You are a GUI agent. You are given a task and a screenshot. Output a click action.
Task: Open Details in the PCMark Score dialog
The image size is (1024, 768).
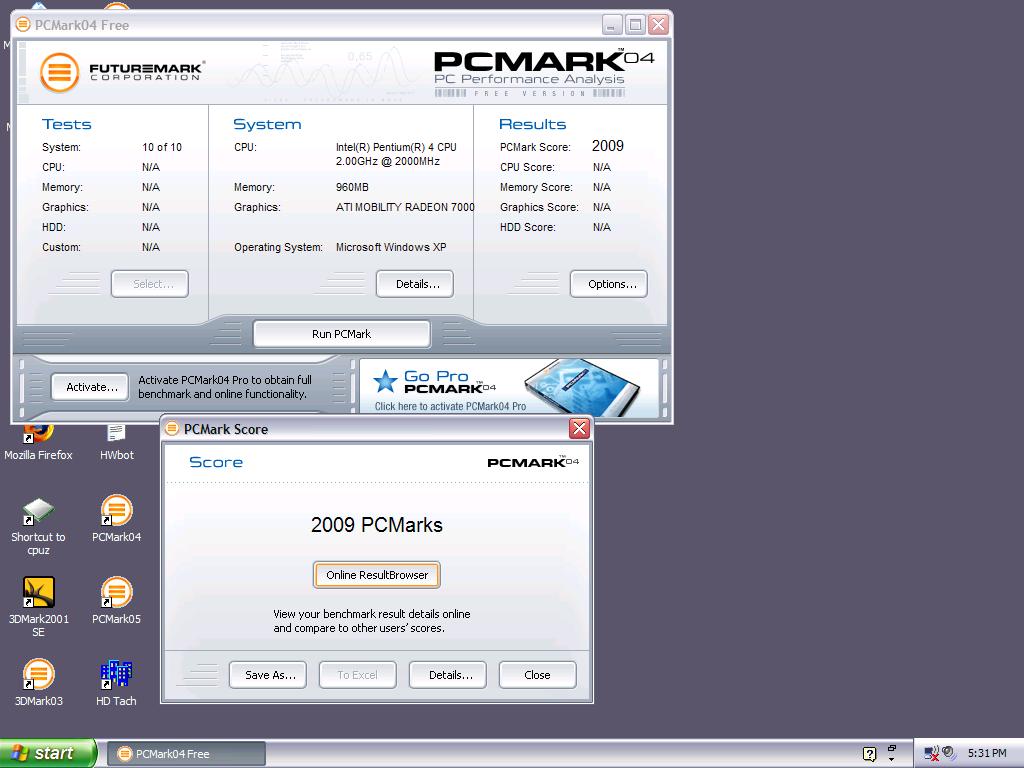pos(447,675)
